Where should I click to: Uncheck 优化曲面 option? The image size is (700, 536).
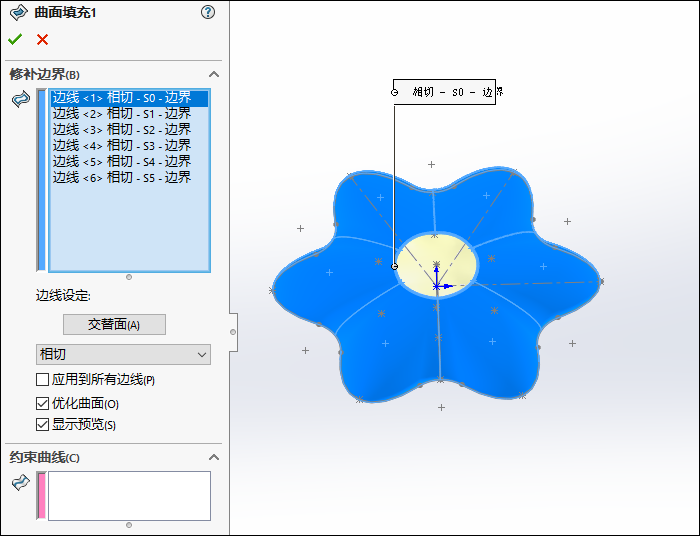pyautogui.click(x=42, y=403)
